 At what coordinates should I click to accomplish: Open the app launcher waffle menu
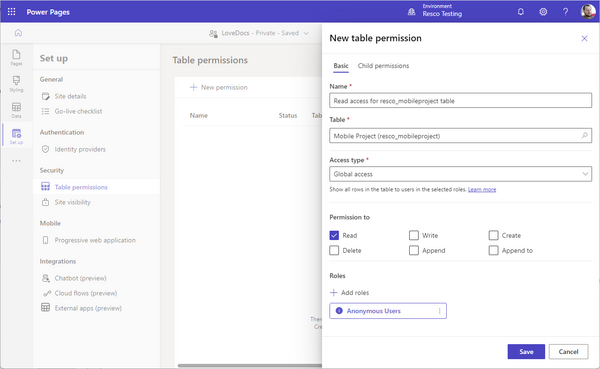(x=11, y=12)
